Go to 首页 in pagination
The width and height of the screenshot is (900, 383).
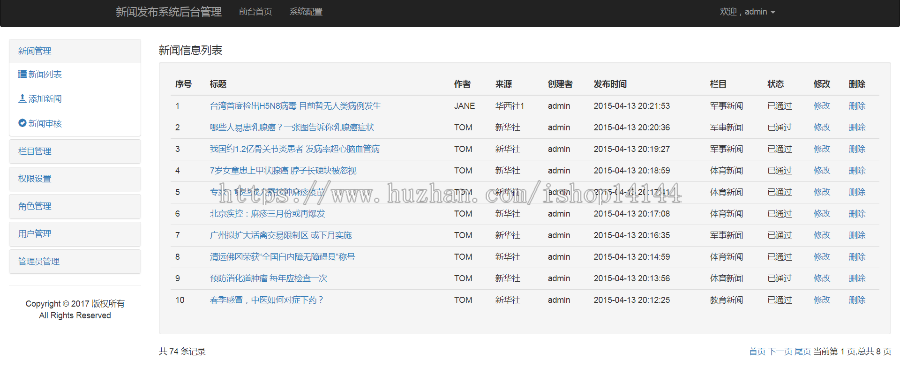point(758,351)
